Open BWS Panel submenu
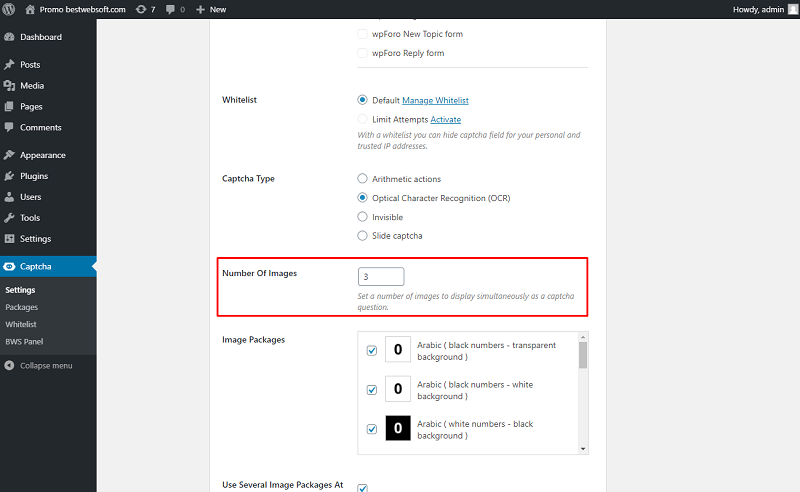Viewport: 800px width, 492px height. [x=24, y=341]
